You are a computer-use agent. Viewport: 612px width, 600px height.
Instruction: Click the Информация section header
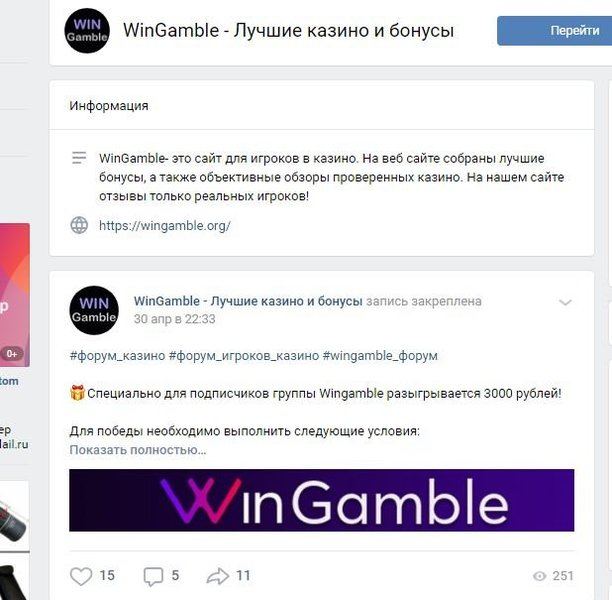click(x=109, y=106)
